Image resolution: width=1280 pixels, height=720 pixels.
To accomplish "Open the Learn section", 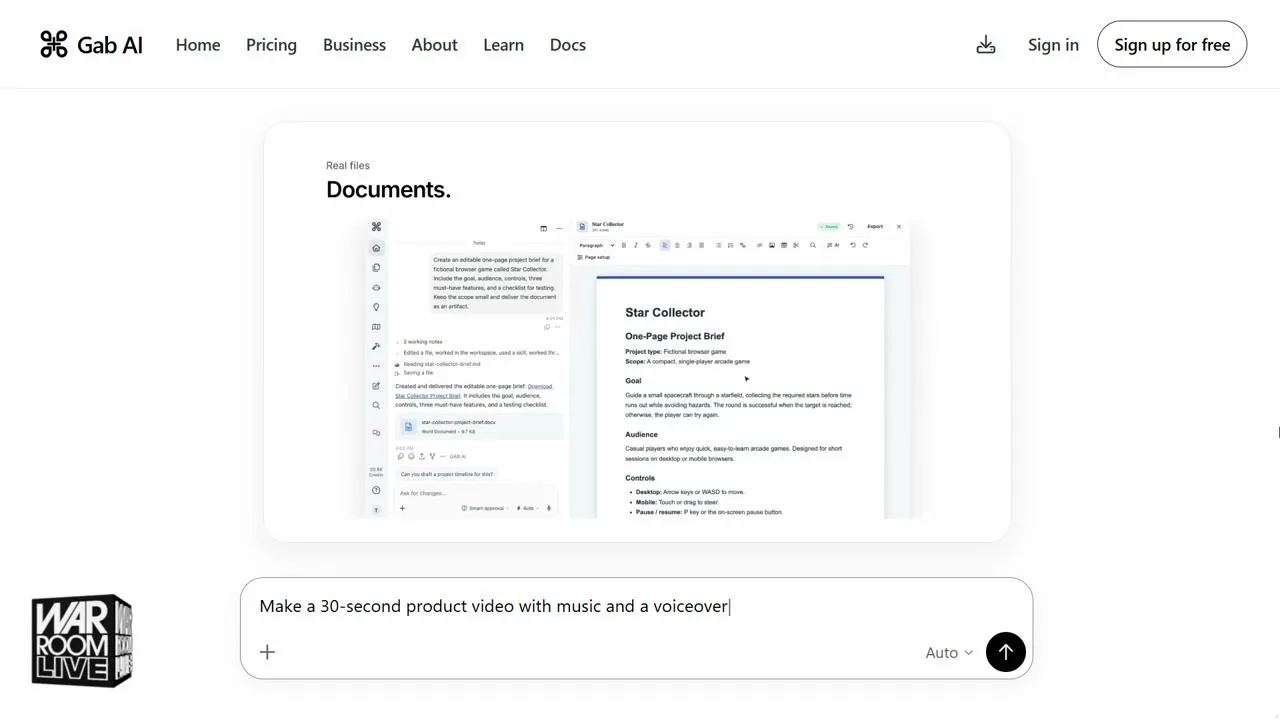I will click(503, 45).
